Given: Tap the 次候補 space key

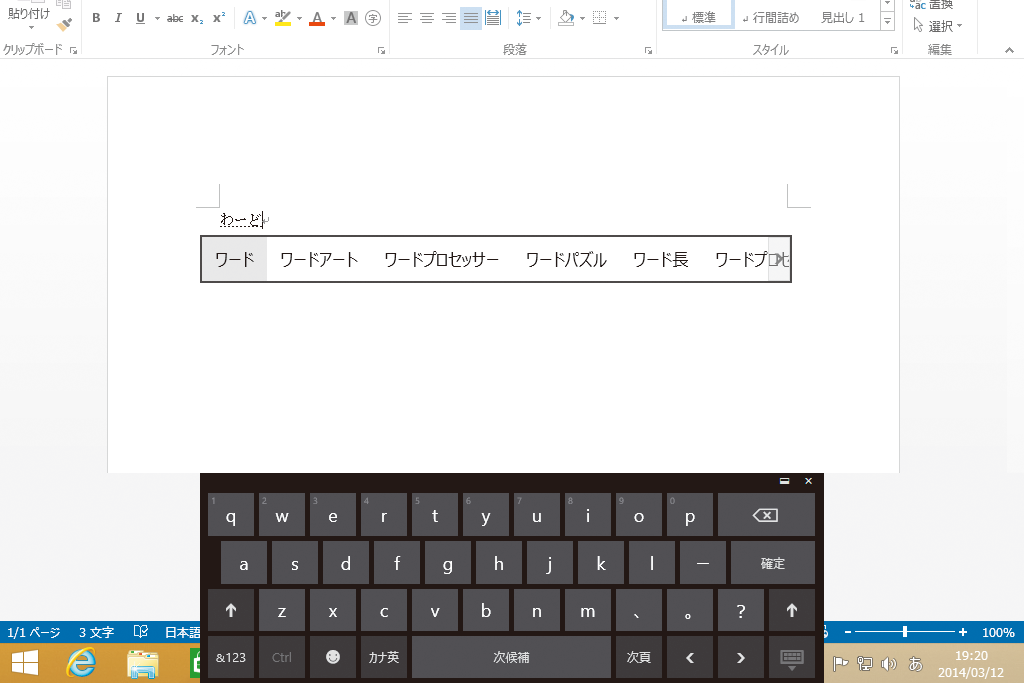Looking at the screenshot, I should [x=511, y=657].
